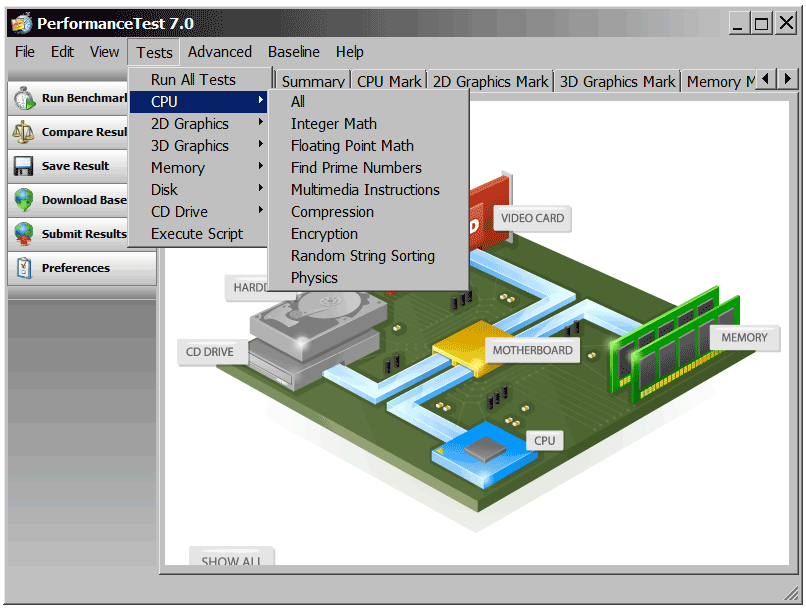Click the scales Compare Results icon
The width and height of the screenshot is (806, 610).
[x=24, y=132]
